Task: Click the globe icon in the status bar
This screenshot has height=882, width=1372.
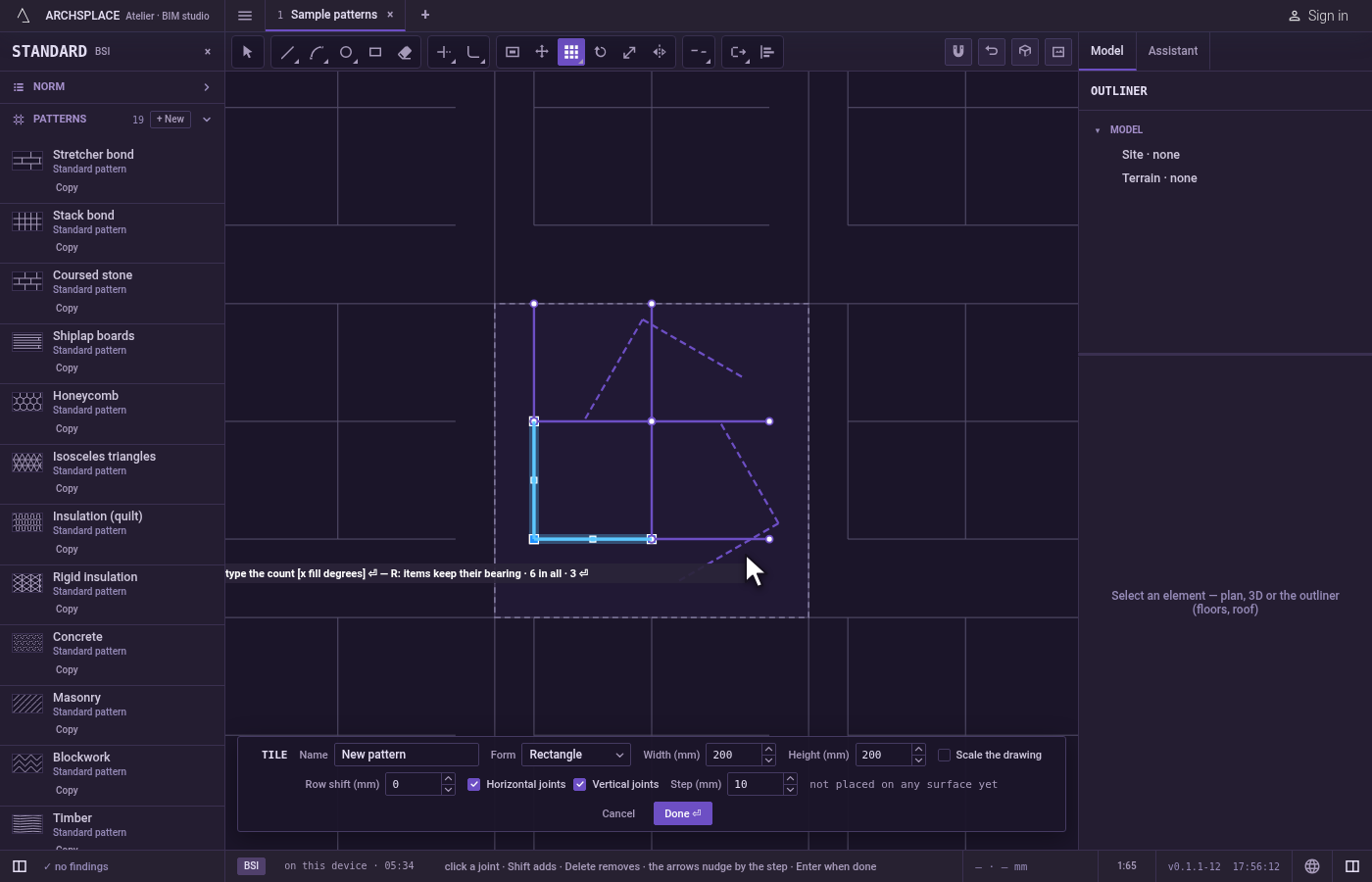Action: 1312,866
